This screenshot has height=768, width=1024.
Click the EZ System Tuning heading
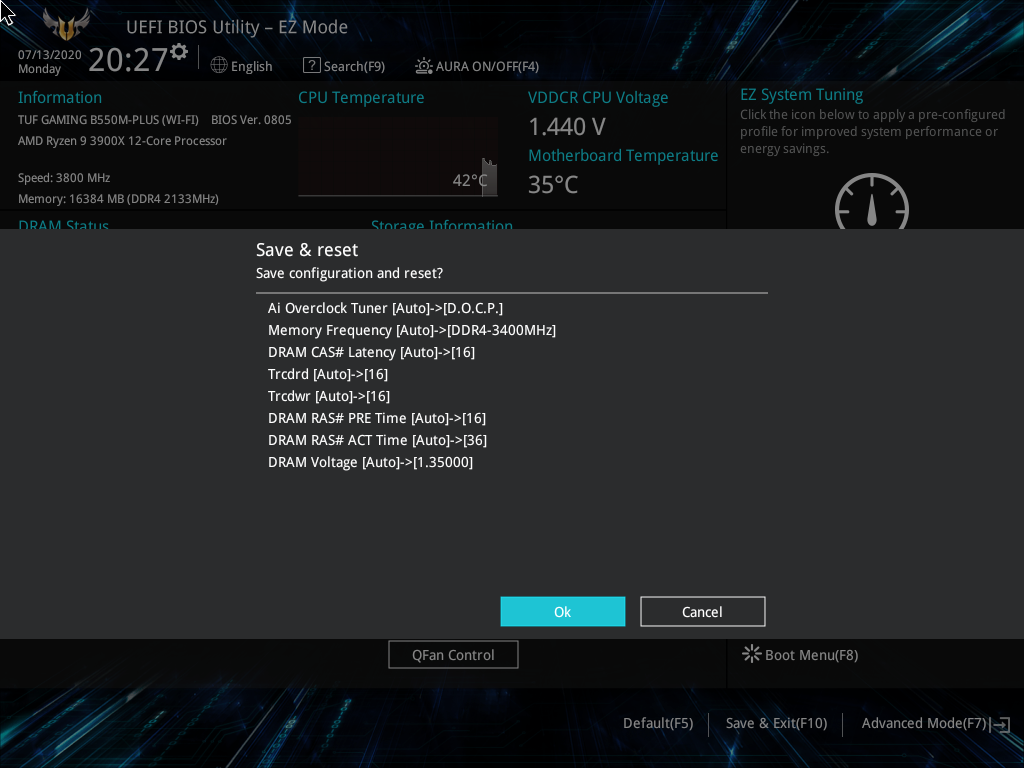pyautogui.click(x=801, y=95)
